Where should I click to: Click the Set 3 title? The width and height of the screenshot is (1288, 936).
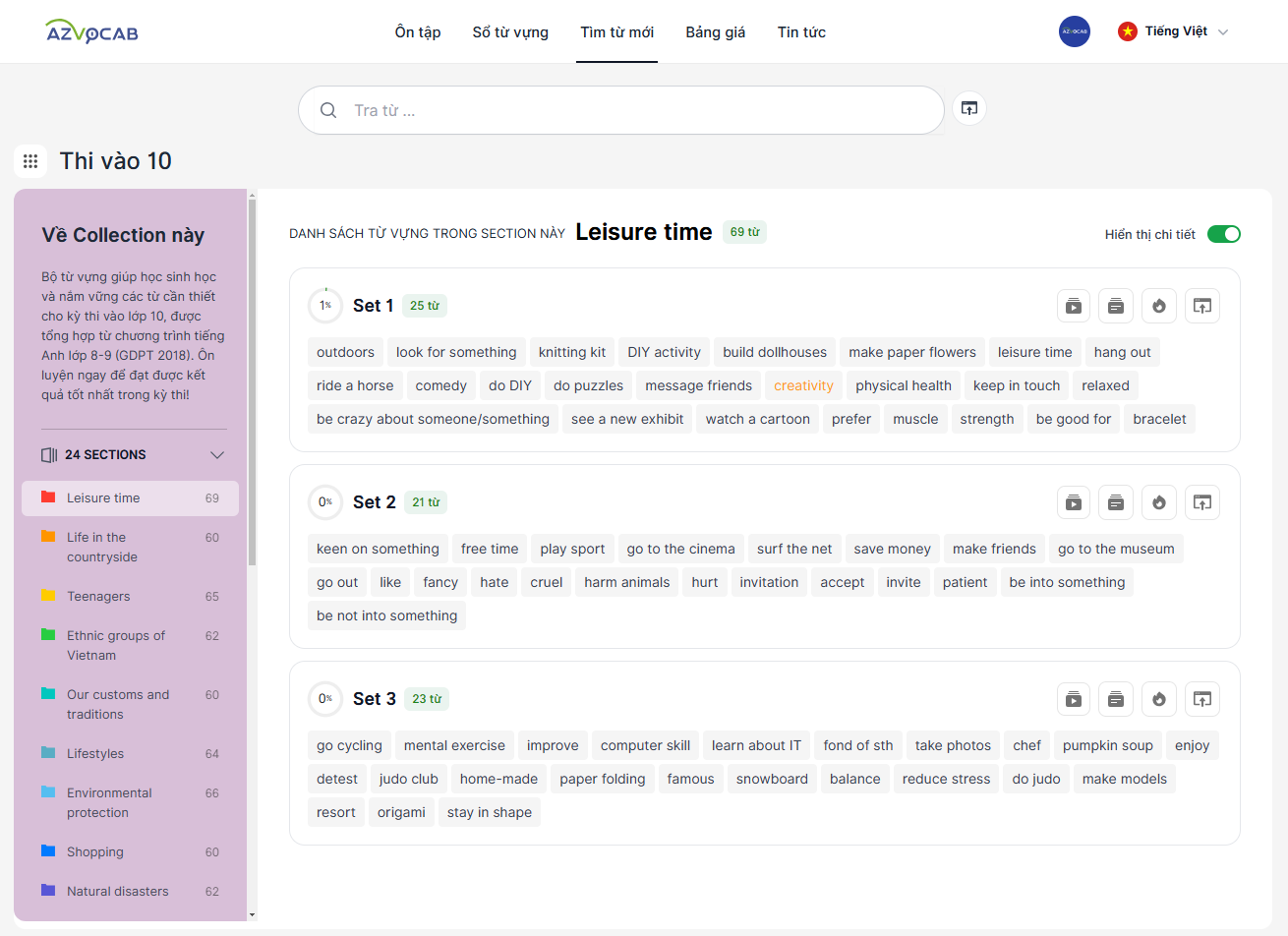pyautogui.click(x=375, y=699)
